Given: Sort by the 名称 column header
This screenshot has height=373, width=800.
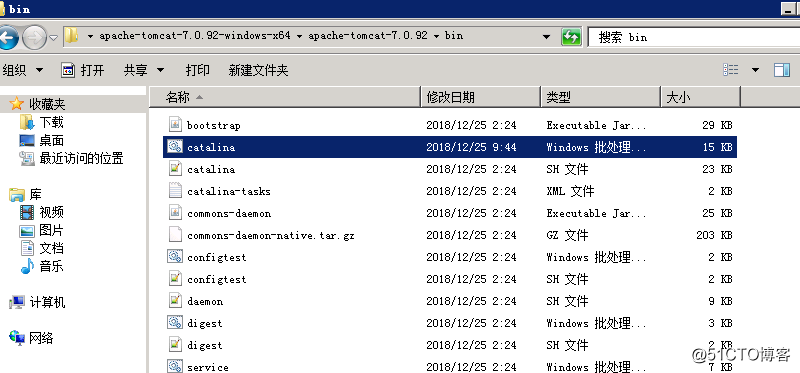Looking at the screenshot, I should [x=285, y=97].
